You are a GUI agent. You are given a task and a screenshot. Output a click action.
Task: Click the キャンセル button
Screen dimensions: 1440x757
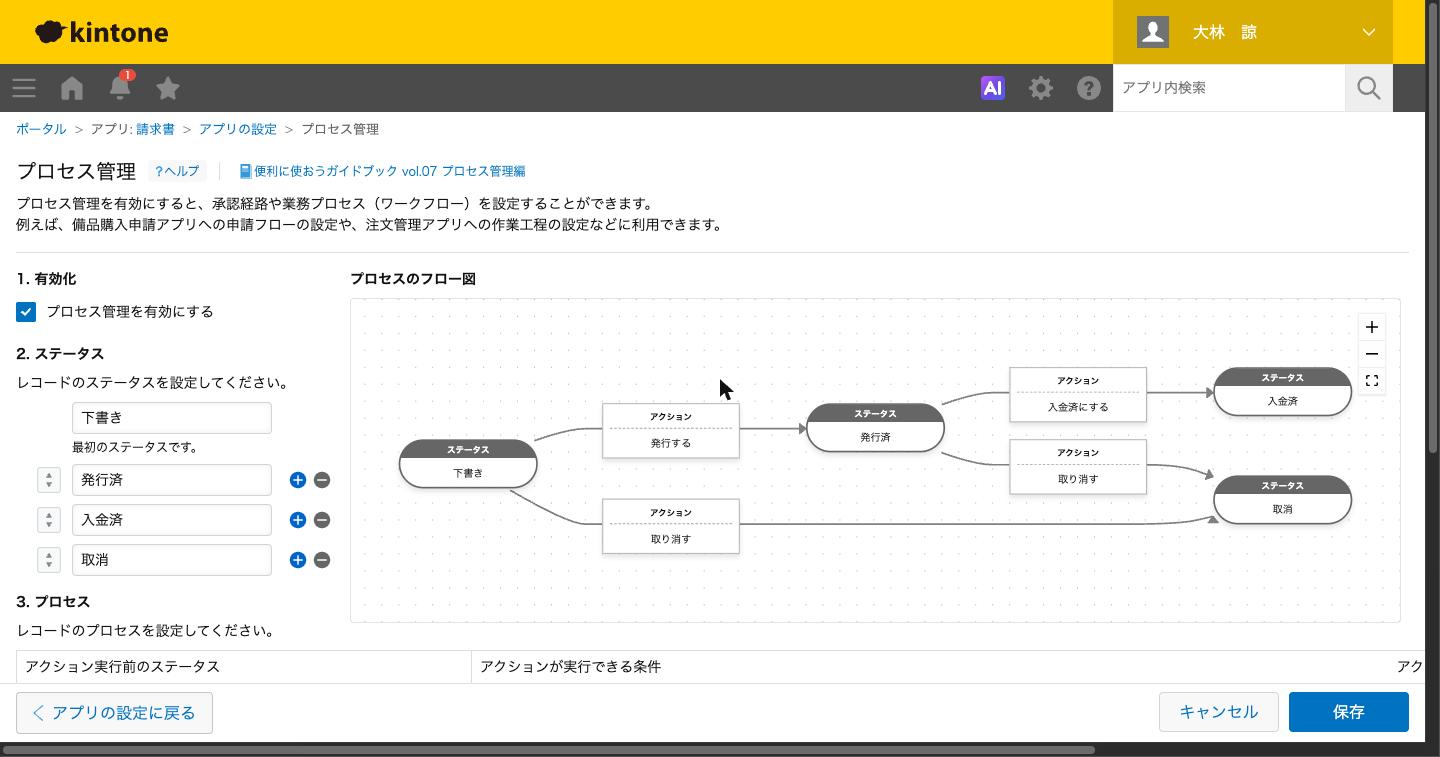click(x=1219, y=712)
